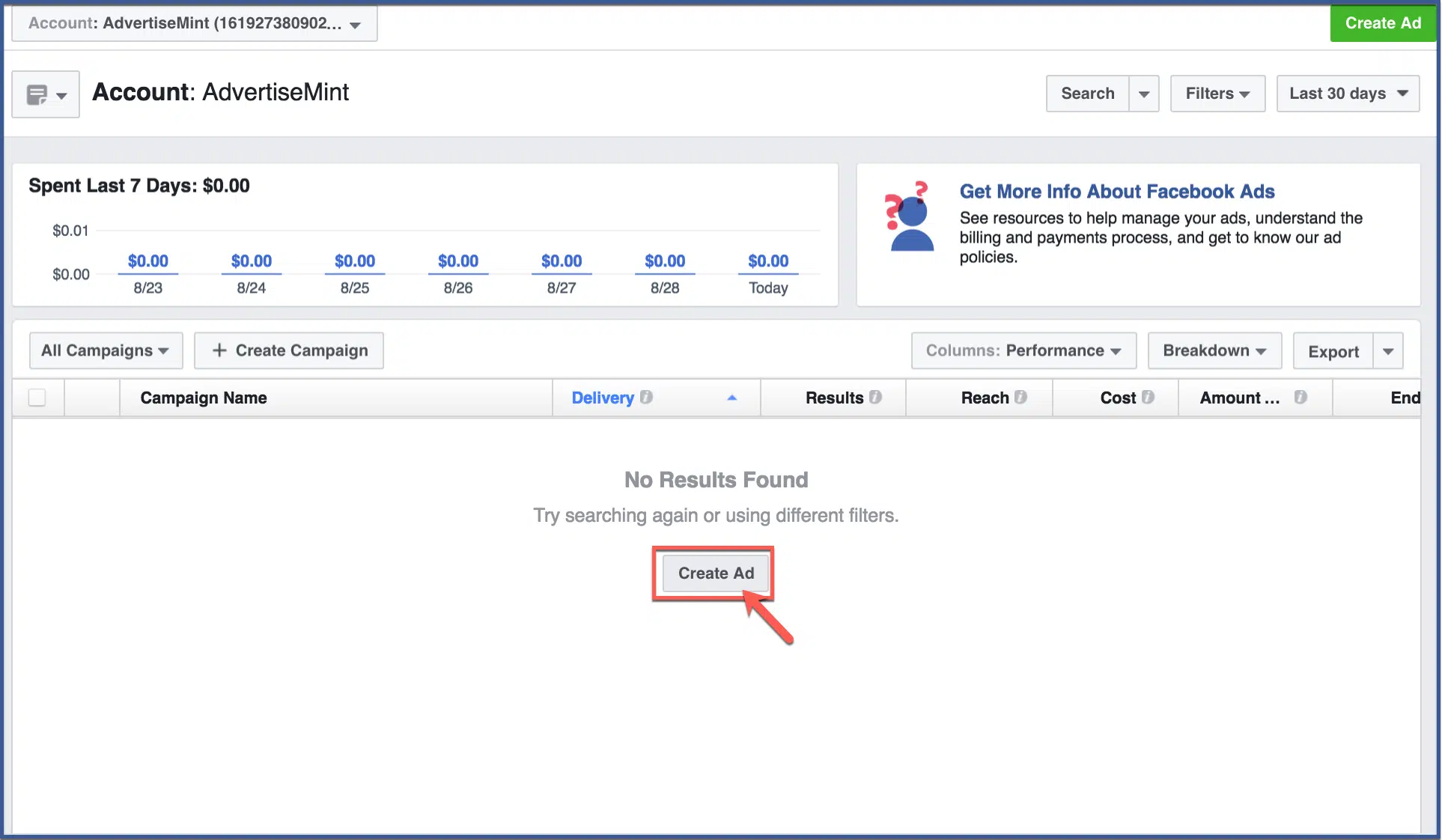Toggle the Delivery column sort arrow
The width and height of the screenshot is (1442, 840).
tap(732, 398)
